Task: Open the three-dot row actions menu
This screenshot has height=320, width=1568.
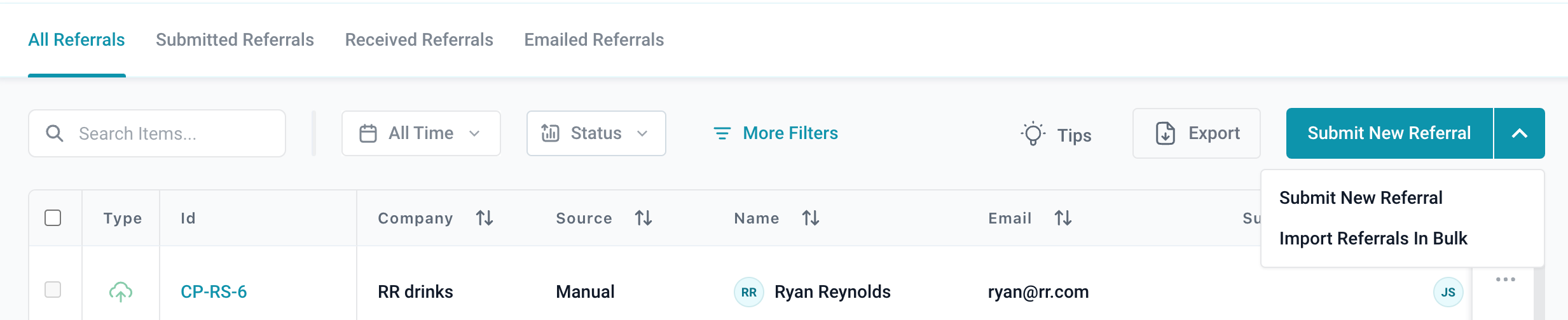Action: pyautogui.click(x=1505, y=279)
